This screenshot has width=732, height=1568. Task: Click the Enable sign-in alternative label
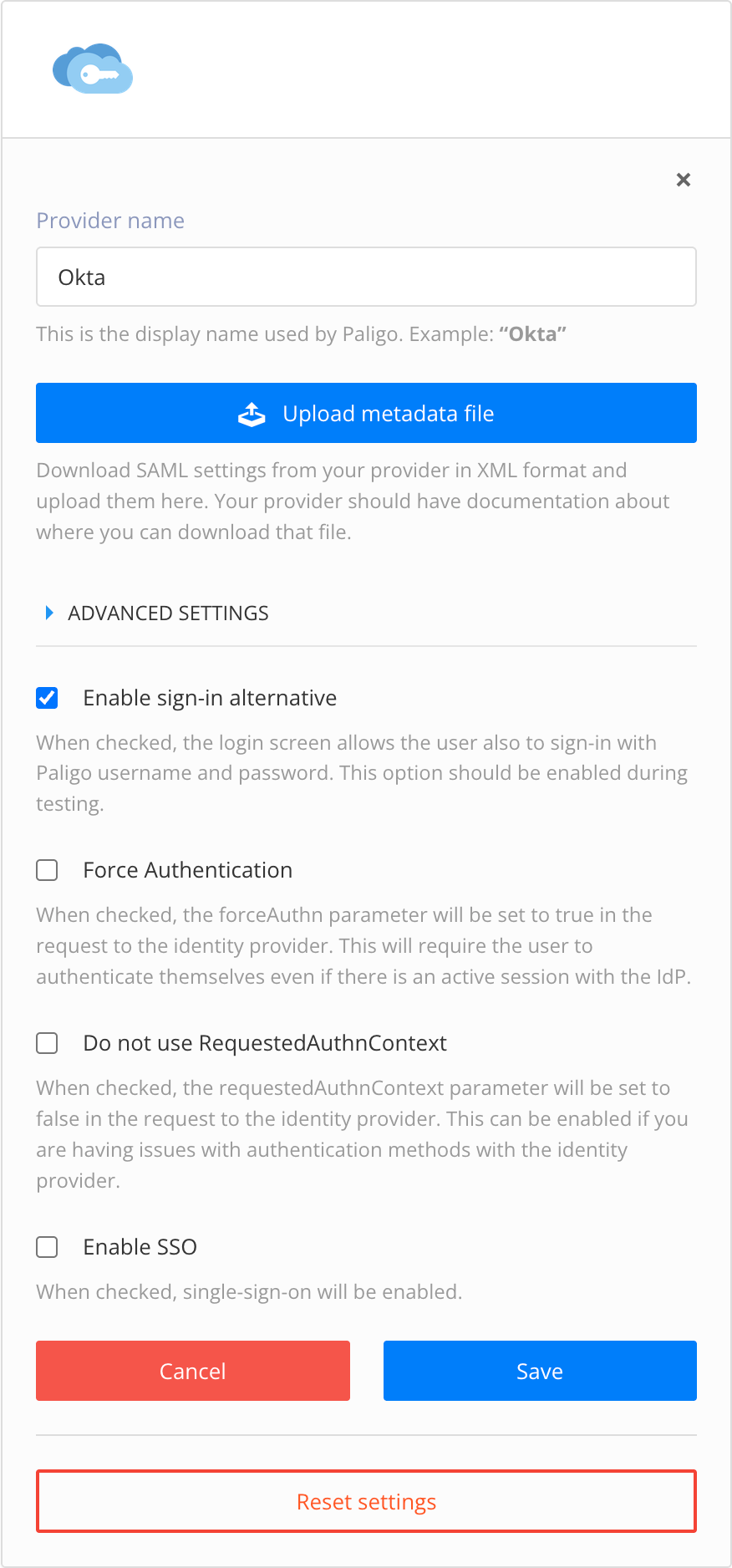tap(209, 698)
